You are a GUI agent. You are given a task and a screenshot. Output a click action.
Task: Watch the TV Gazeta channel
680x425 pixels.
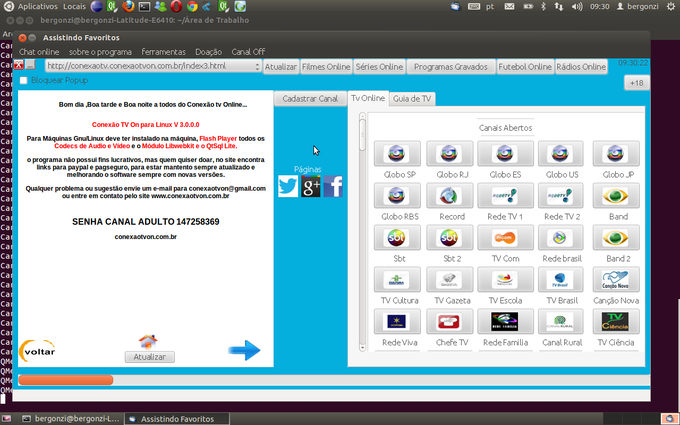449,280
